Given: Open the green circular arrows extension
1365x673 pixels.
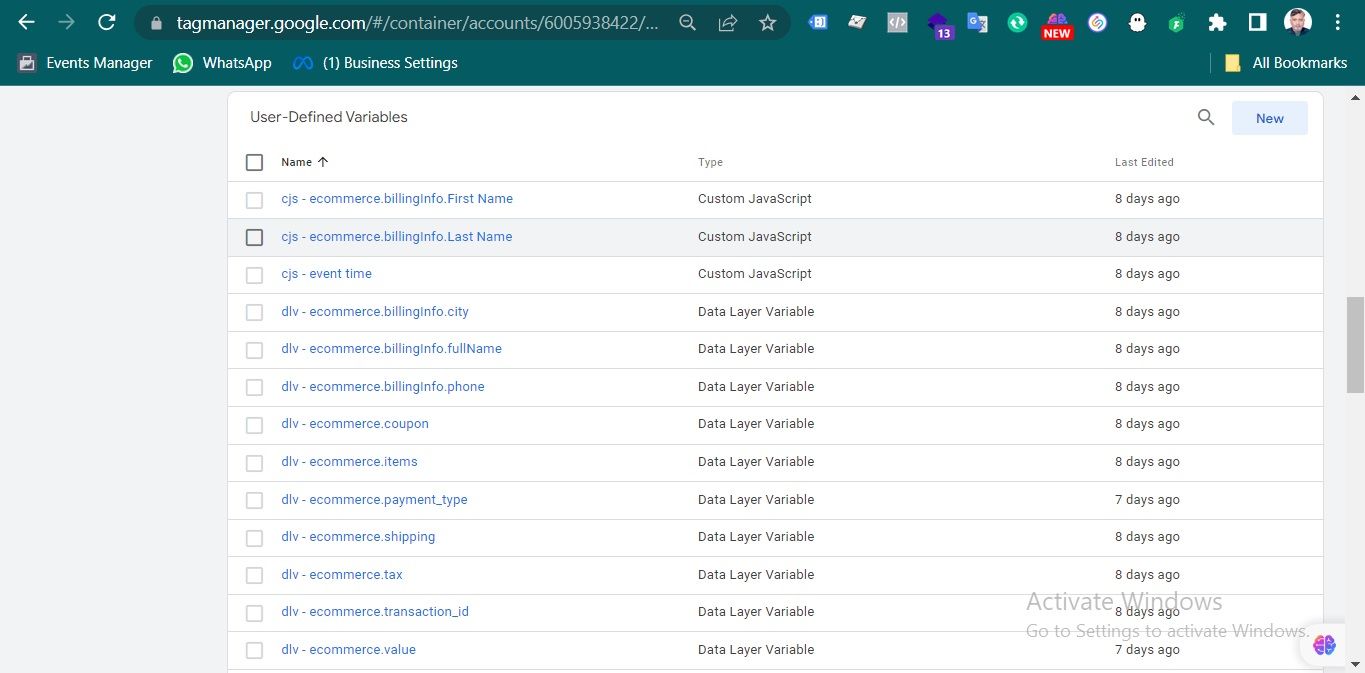Looking at the screenshot, I should (x=1017, y=22).
